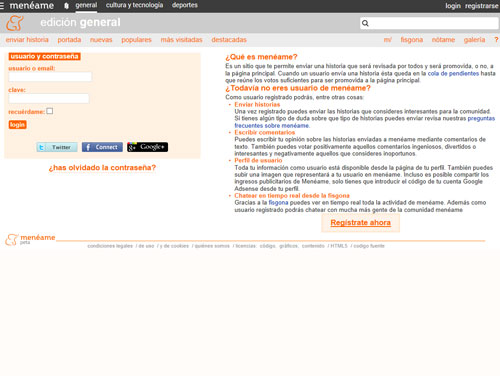500x376 pixels.
Task: Open código license footer link
Action: [267, 246]
